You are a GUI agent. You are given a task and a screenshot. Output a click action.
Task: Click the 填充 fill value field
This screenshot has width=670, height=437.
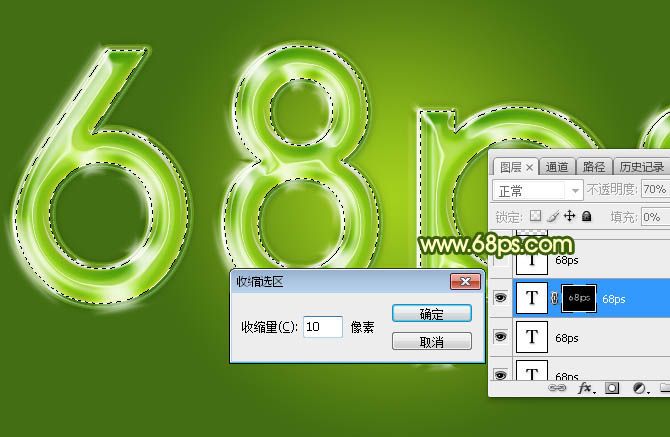(654, 216)
